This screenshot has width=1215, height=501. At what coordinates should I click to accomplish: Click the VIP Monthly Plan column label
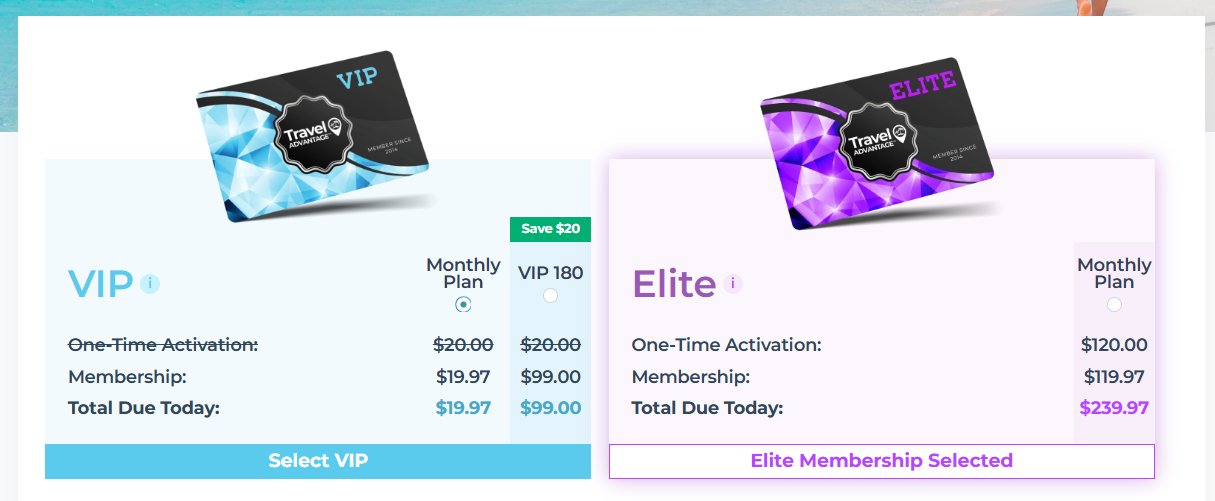pos(463,273)
